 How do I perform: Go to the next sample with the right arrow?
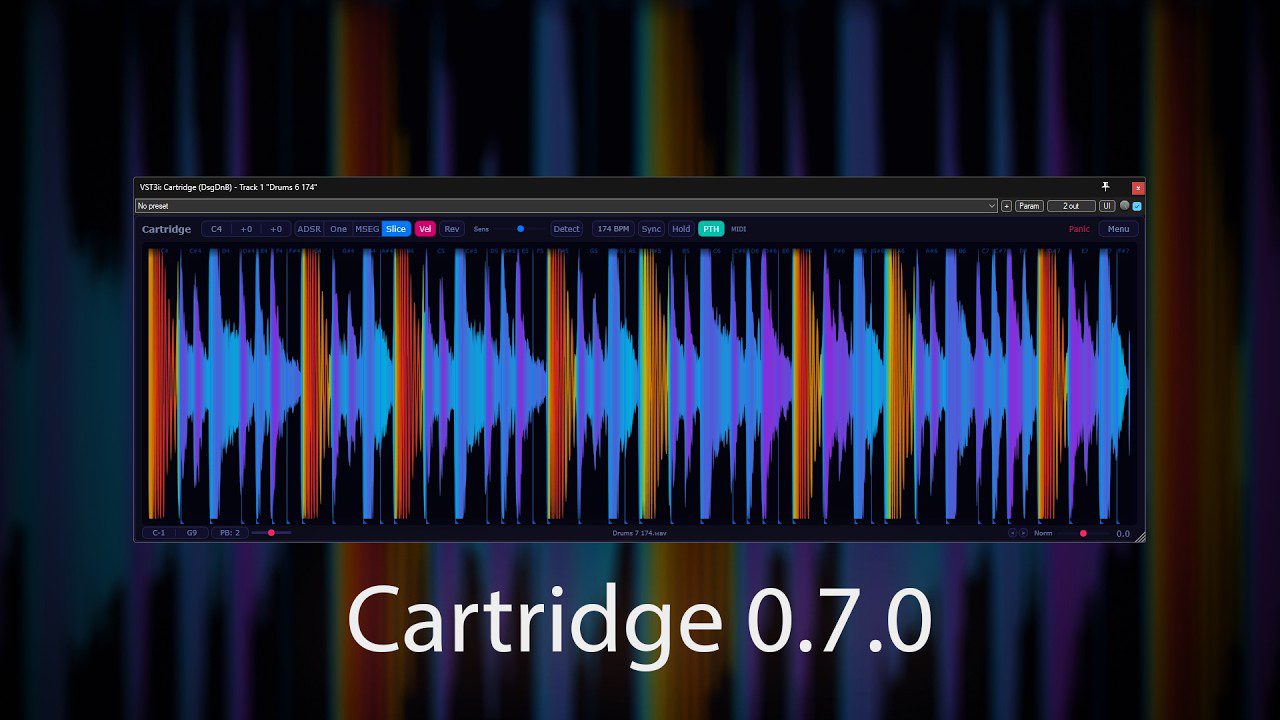tap(1023, 533)
